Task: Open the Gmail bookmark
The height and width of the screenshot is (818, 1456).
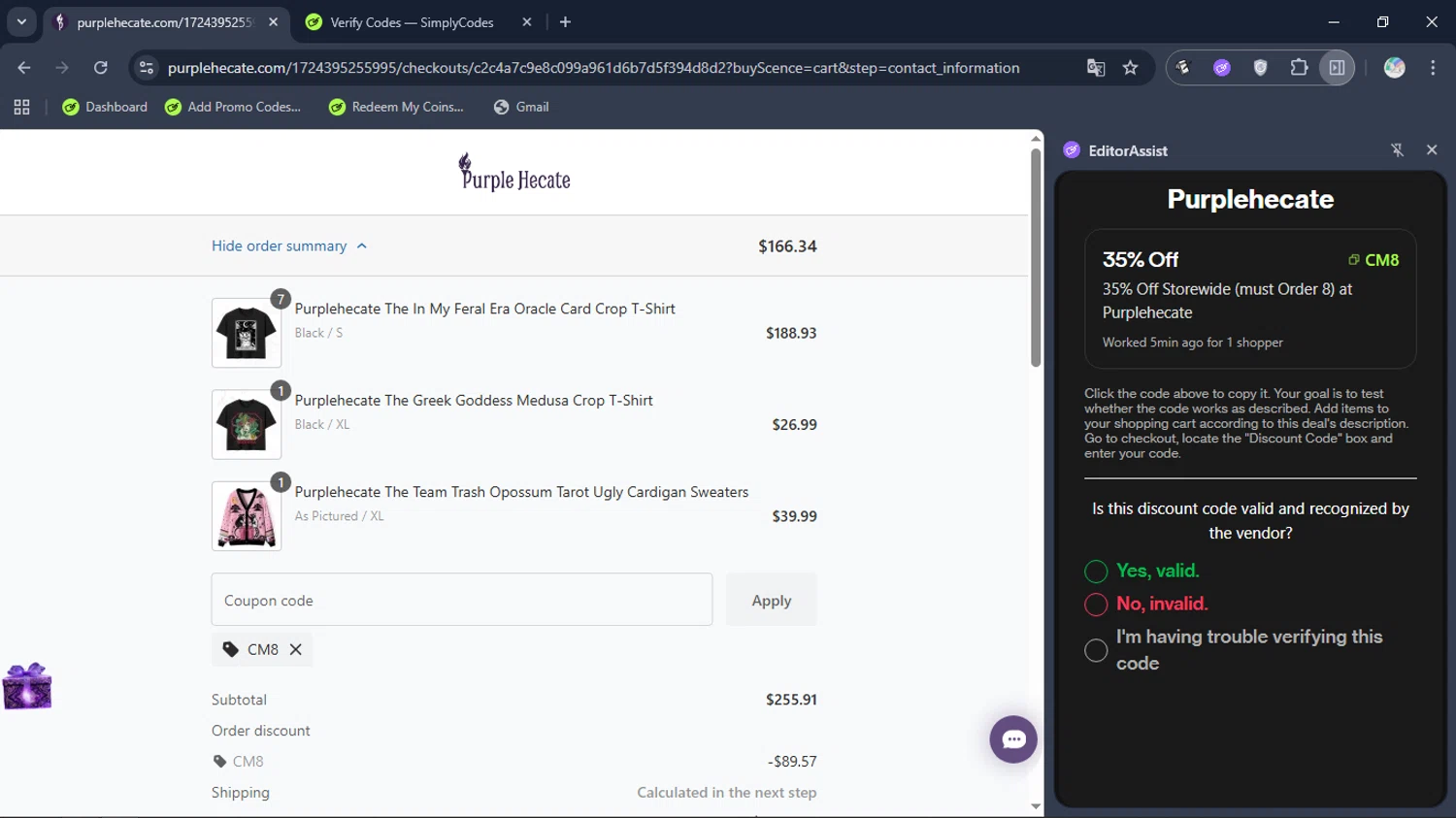Action: pyautogui.click(x=521, y=107)
